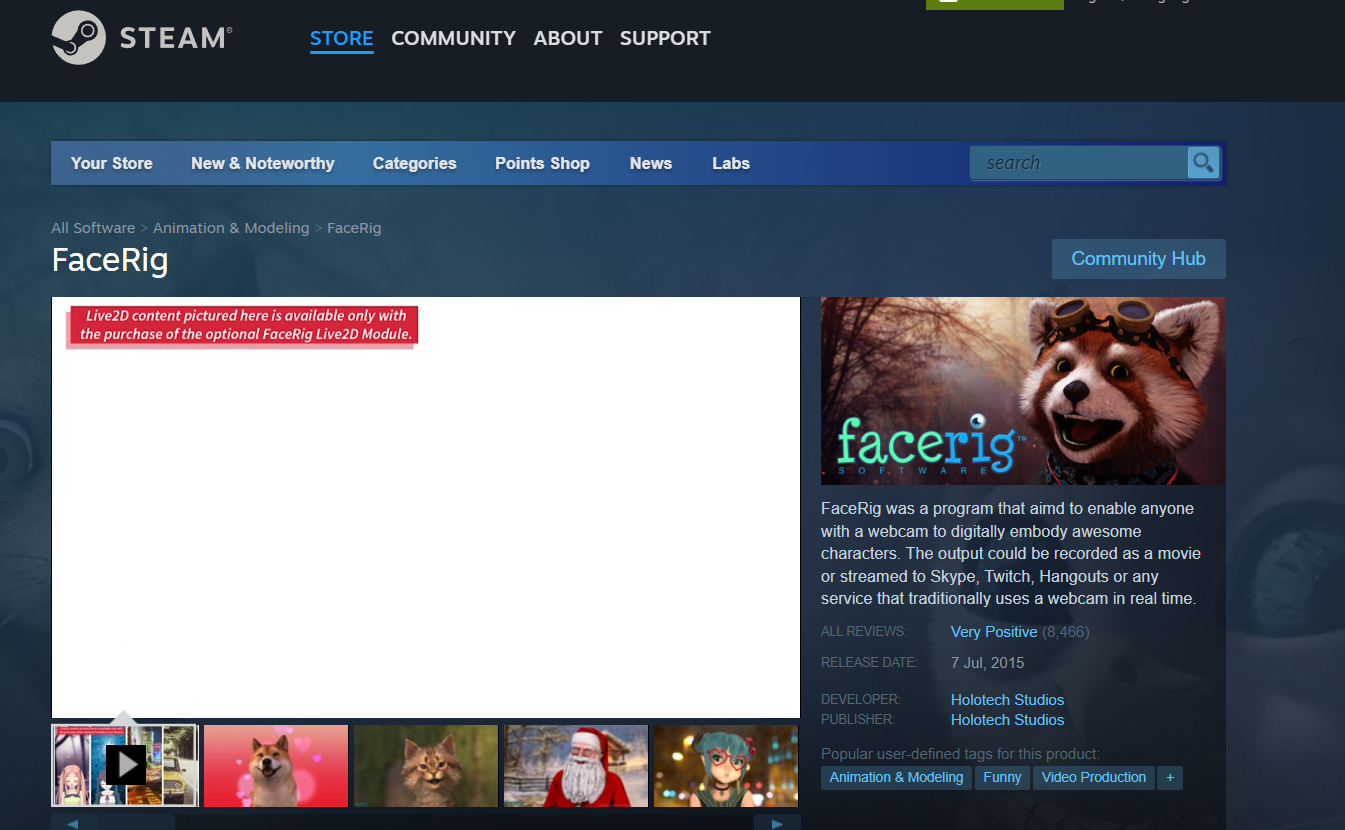View the green-haired anime girl thumbnail

(726, 766)
